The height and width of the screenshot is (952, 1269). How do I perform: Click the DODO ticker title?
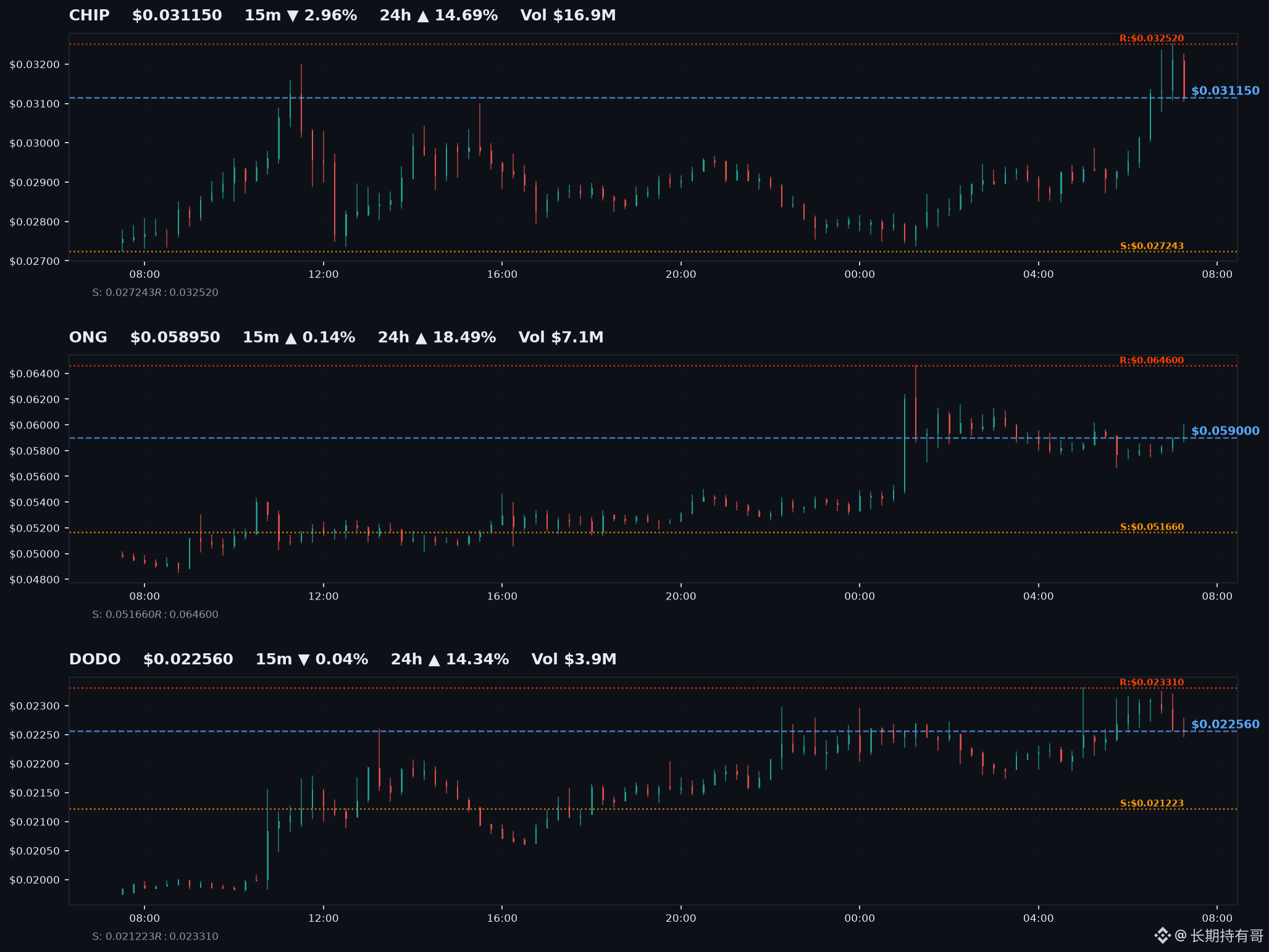(x=94, y=659)
